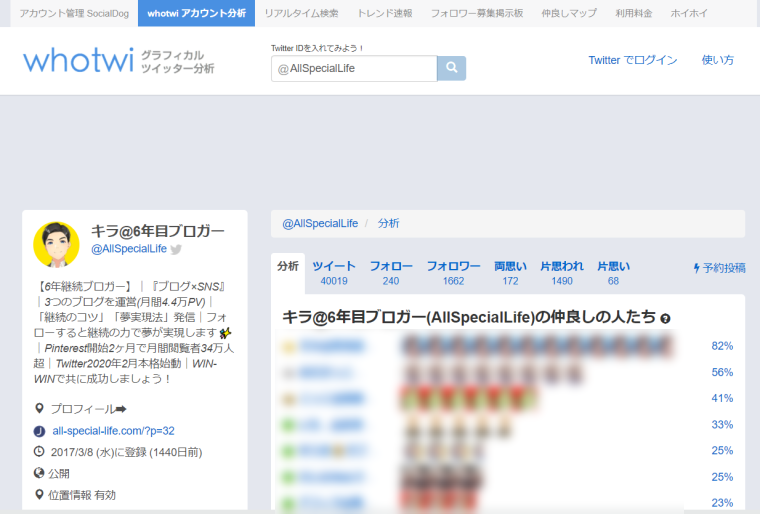Select the 両思い tab
The width and height of the screenshot is (760, 514).
point(510,273)
